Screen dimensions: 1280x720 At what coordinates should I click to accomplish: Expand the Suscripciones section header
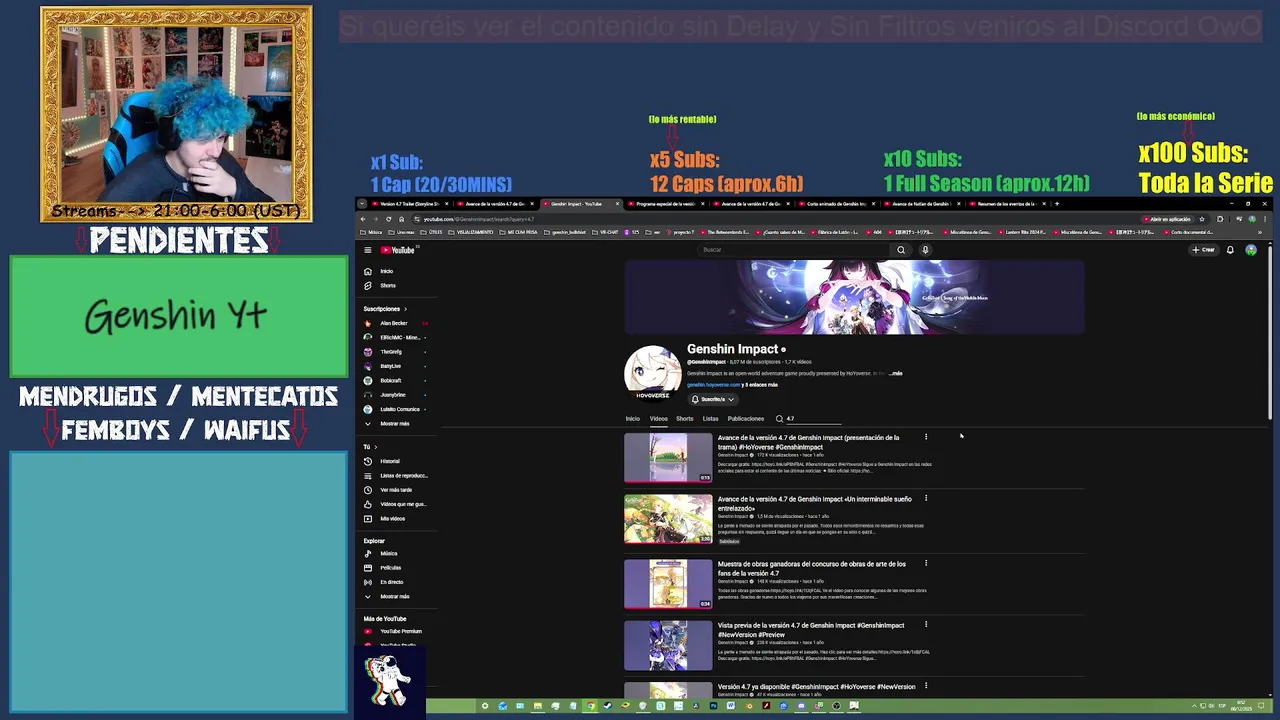385,309
